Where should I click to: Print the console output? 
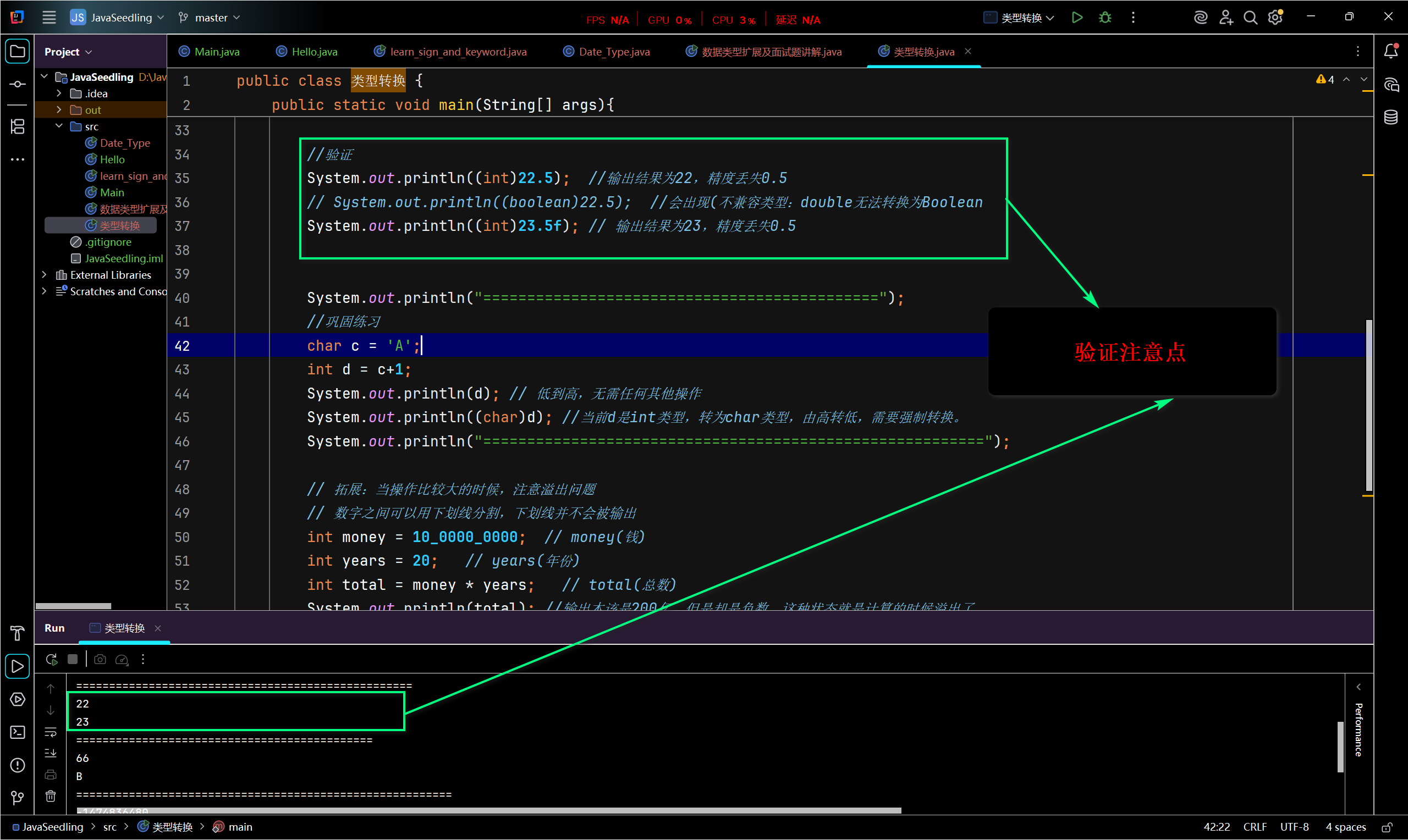pyautogui.click(x=51, y=775)
